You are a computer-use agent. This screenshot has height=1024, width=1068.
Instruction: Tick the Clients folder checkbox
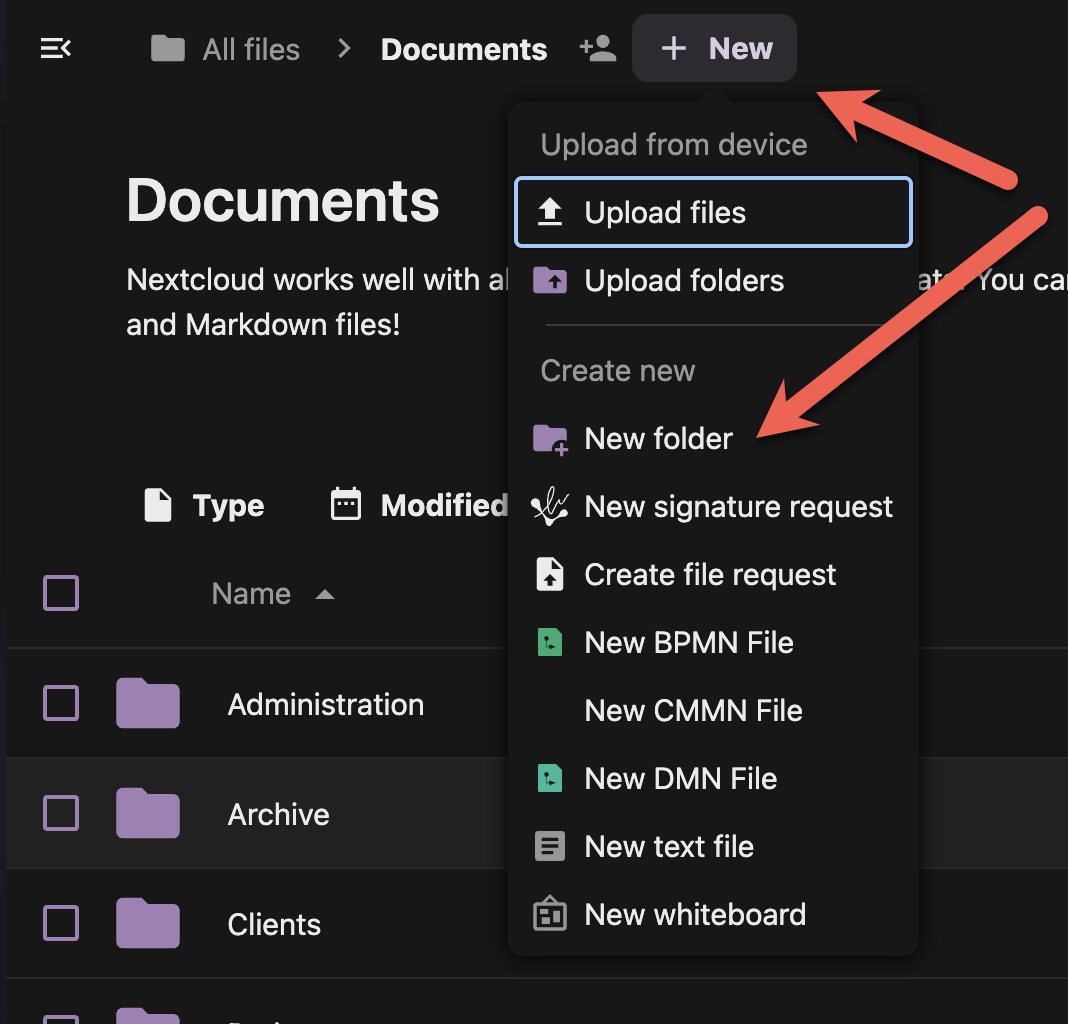61,923
